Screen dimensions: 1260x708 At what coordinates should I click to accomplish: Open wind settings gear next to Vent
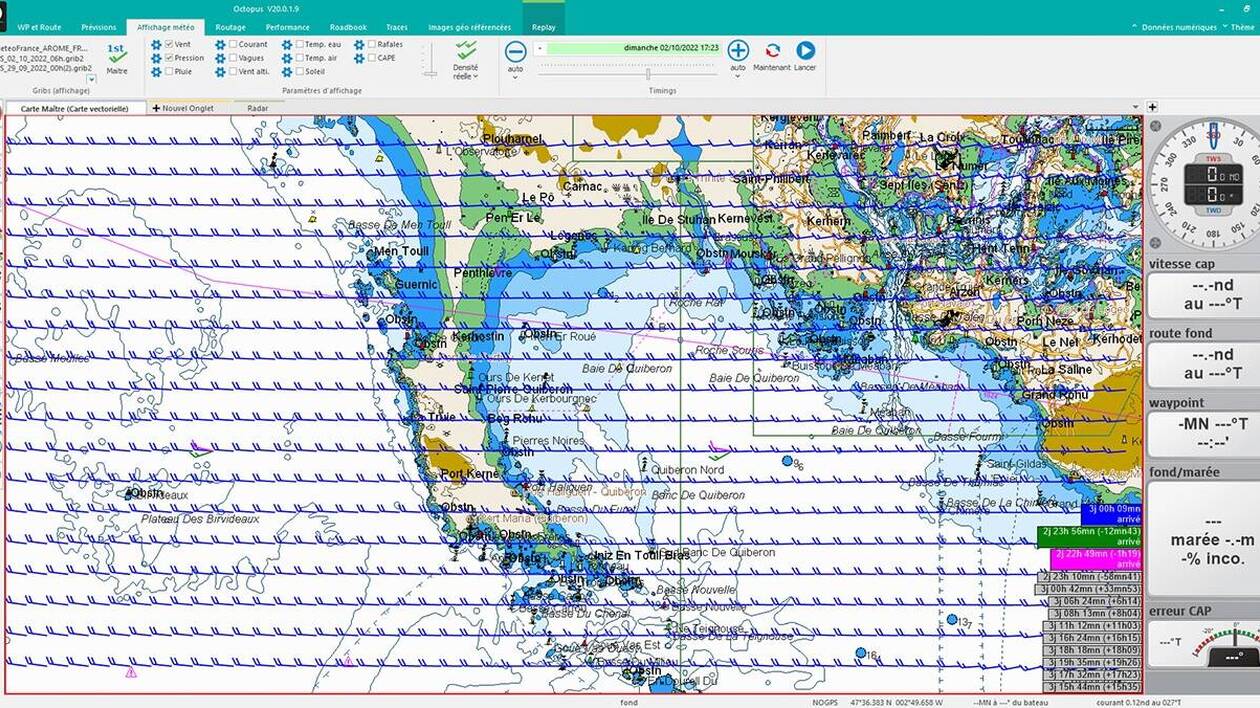click(156, 45)
